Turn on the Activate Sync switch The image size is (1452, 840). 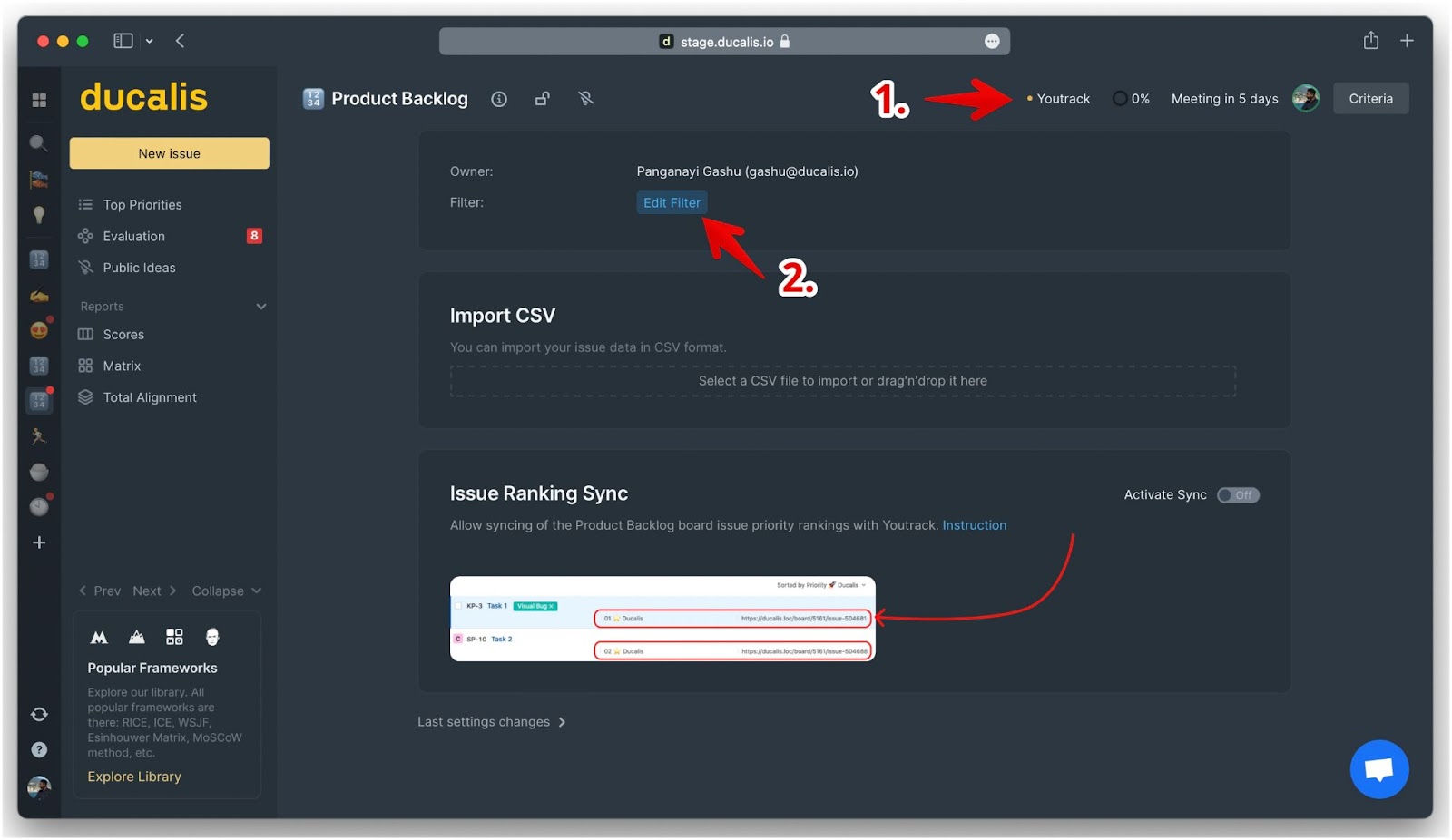click(x=1238, y=495)
